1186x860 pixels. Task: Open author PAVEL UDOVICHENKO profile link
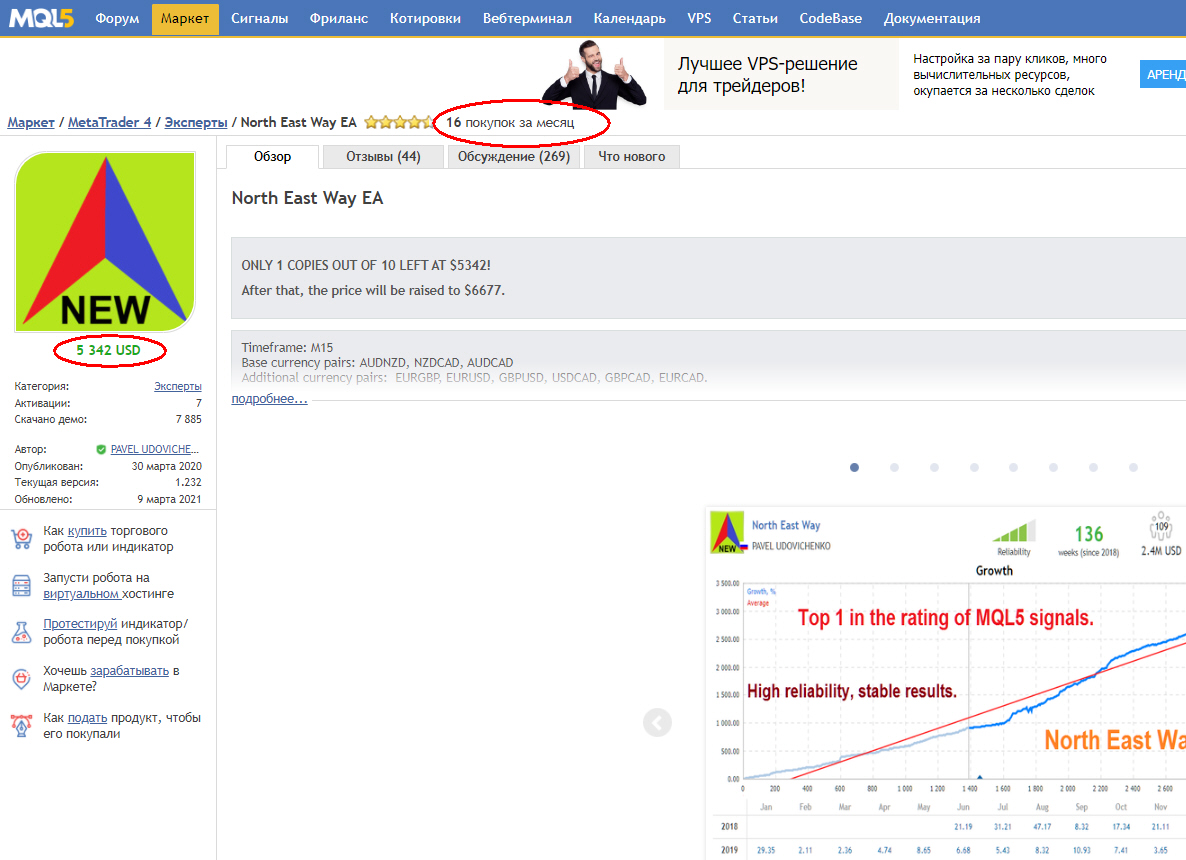(154, 450)
